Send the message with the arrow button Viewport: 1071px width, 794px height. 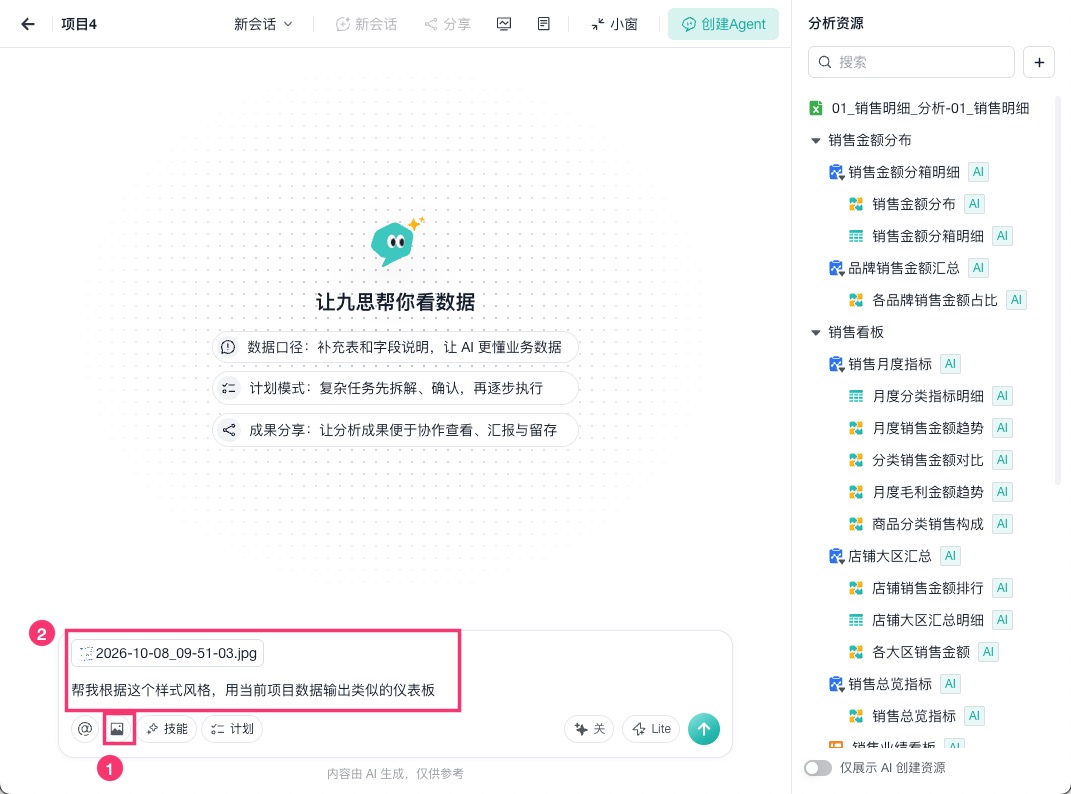pyautogui.click(x=704, y=729)
